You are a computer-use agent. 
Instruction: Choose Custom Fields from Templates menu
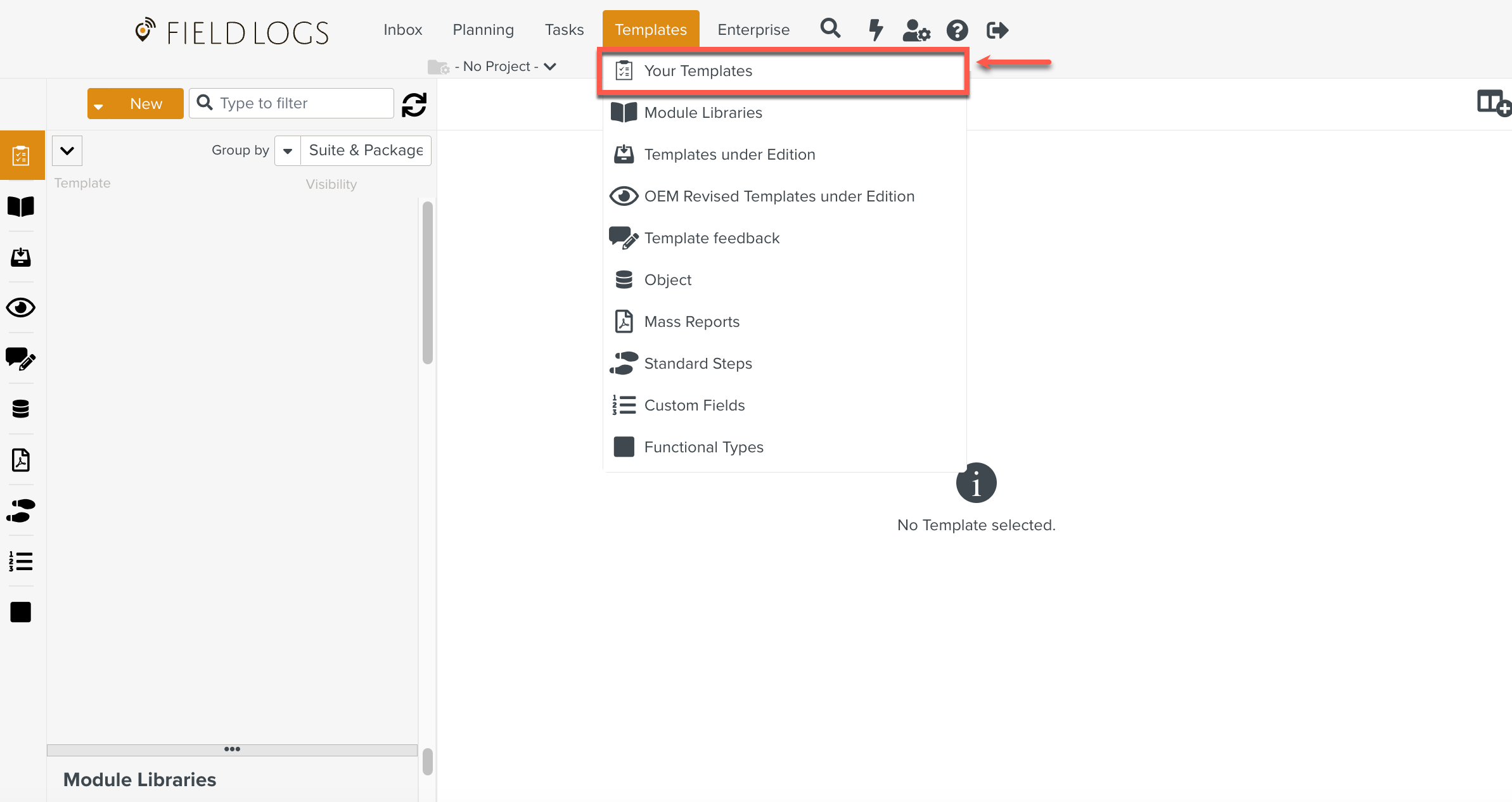pyautogui.click(x=694, y=405)
